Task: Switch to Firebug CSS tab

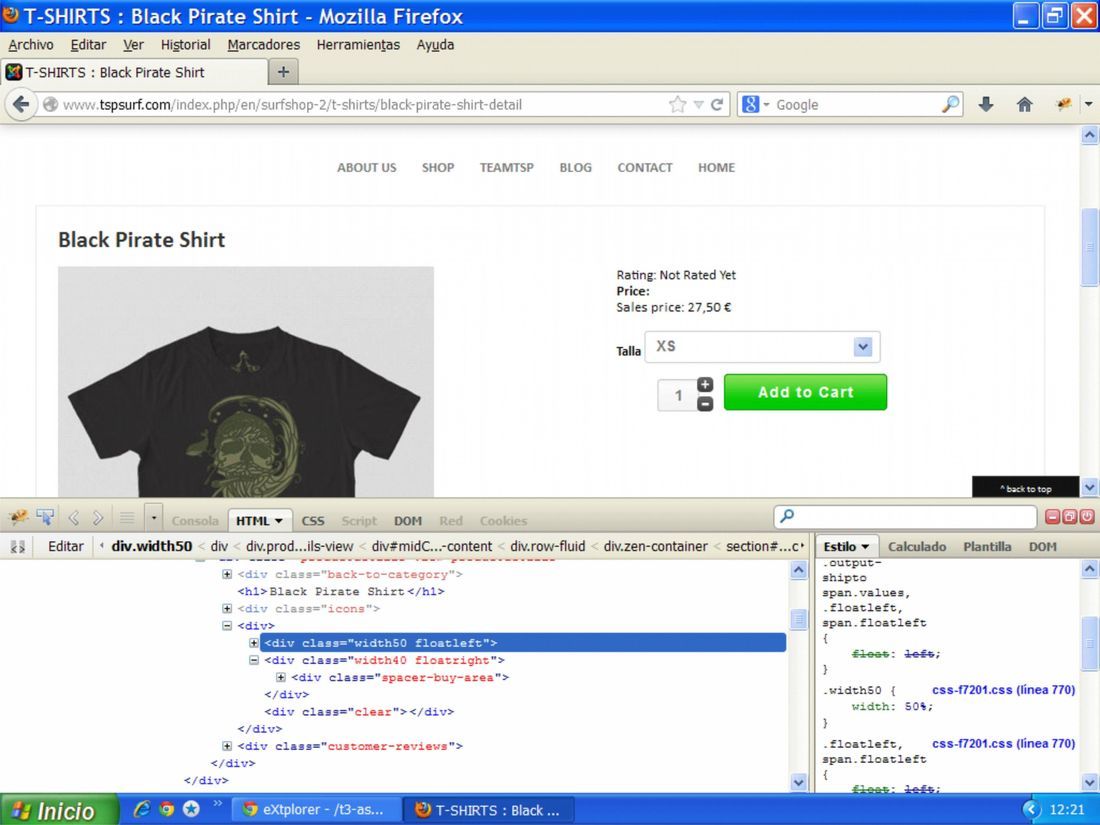Action: pos(313,521)
